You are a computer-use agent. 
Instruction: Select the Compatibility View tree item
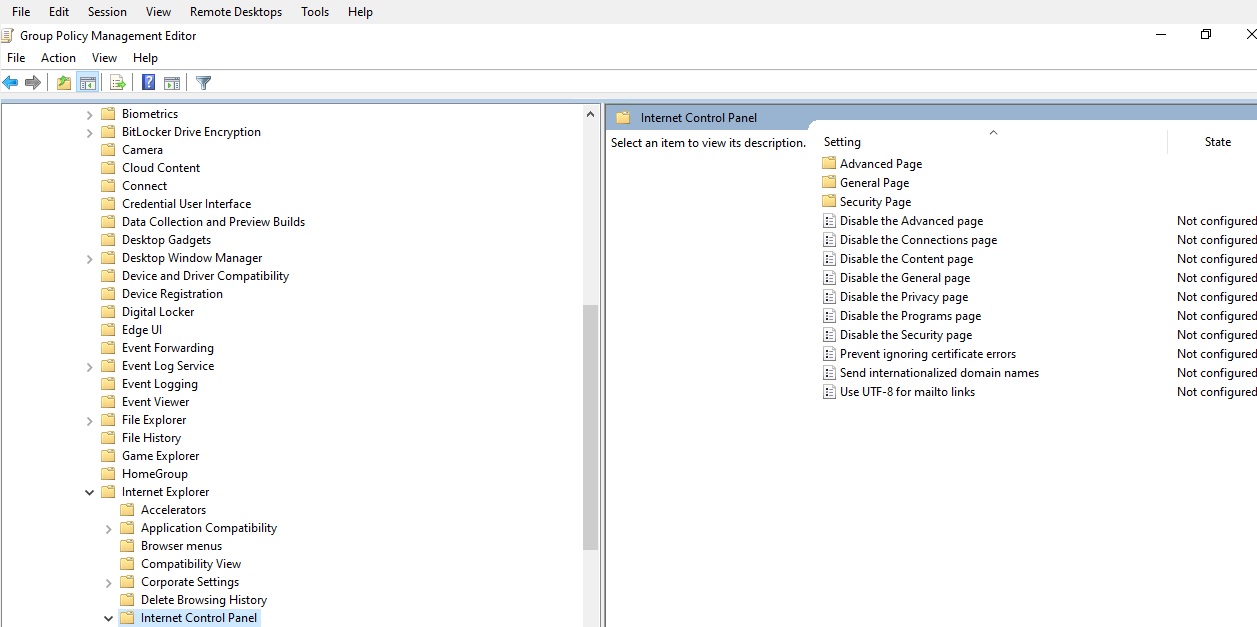(191, 564)
